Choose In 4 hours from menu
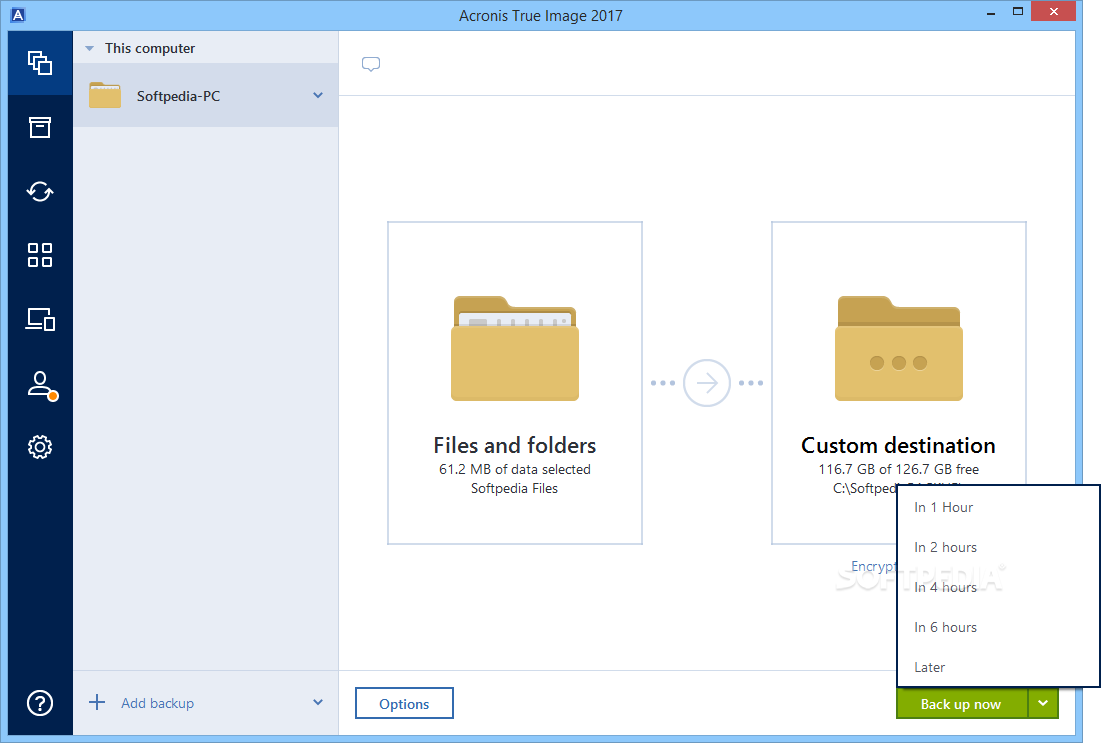 coord(998,587)
